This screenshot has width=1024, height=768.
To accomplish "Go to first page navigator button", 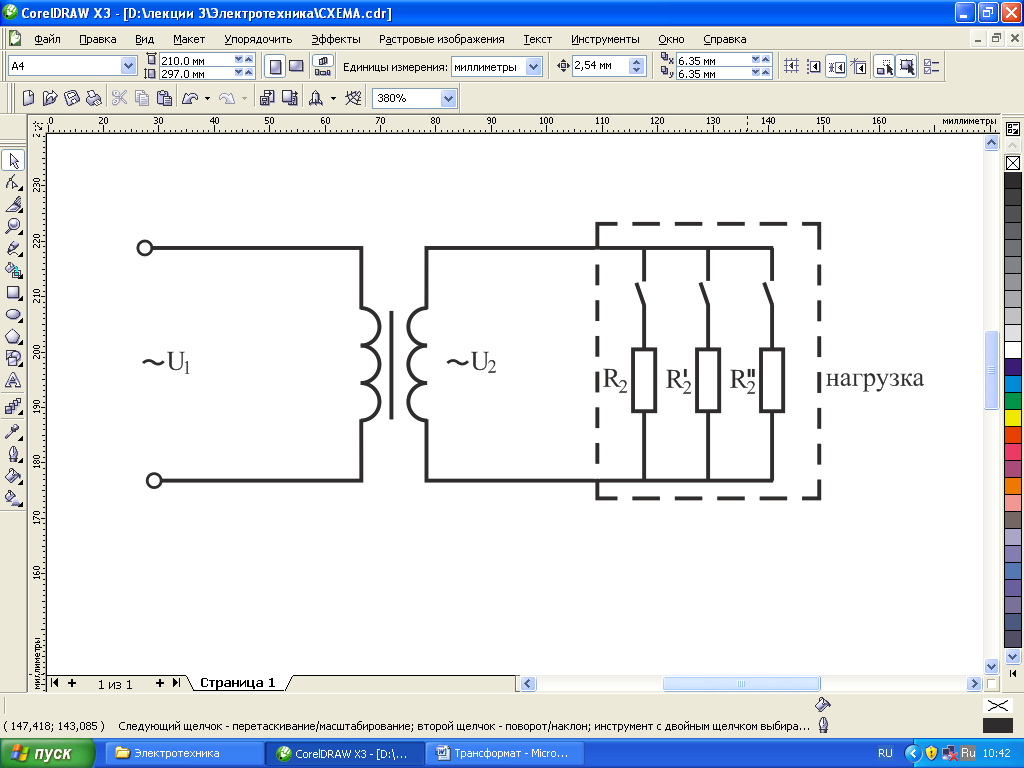I will (x=55, y=683).
